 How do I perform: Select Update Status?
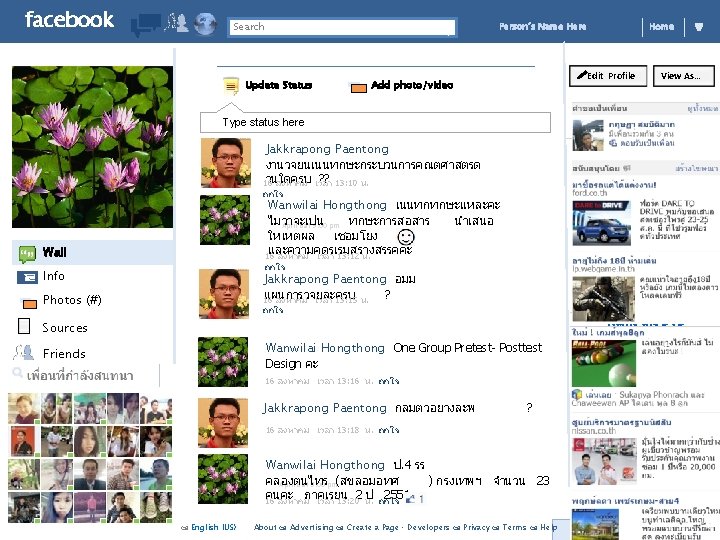tap(278, 85)
